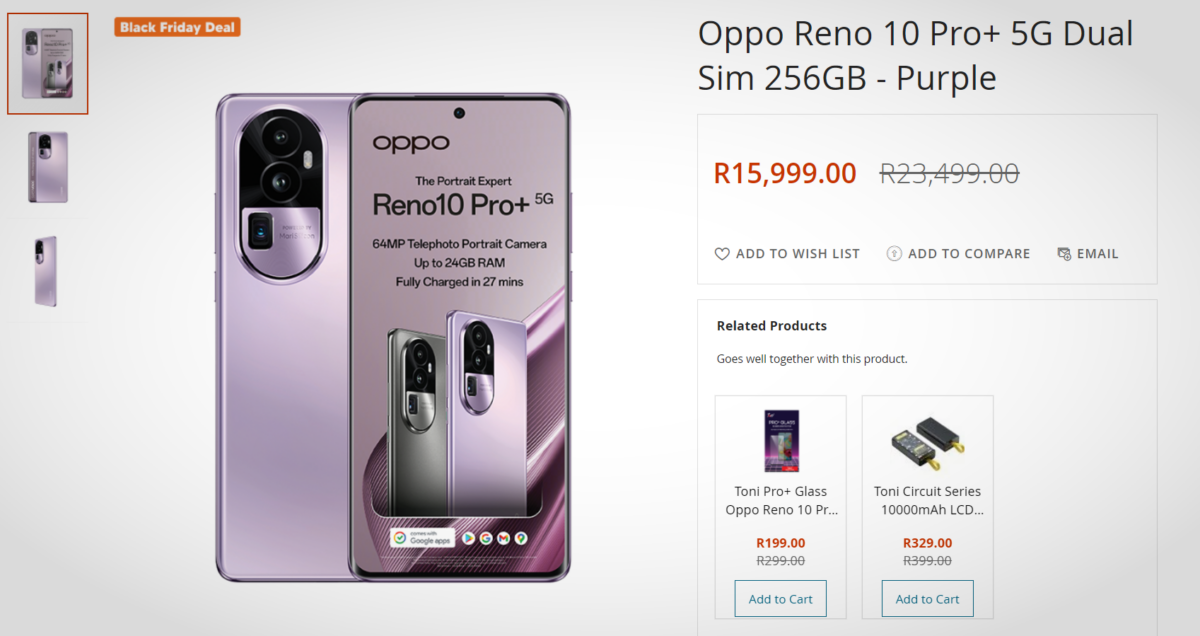Open the Toni Pro+ Glass product image
This screenshot has width=1200, height=636.
click(x=780, y=440)
